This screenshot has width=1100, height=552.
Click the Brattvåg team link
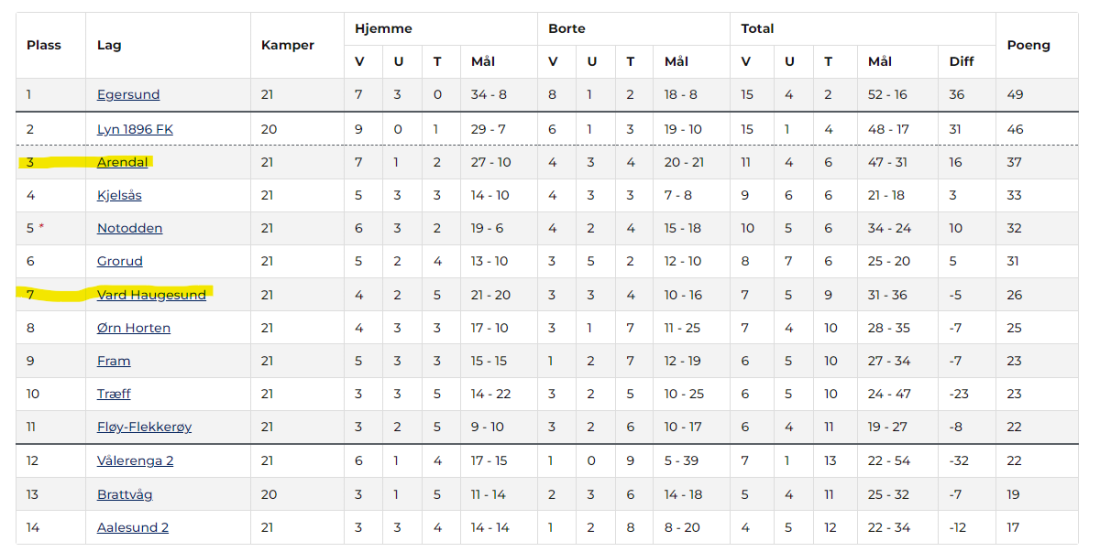pyautogui.click(x=125, y=494)
